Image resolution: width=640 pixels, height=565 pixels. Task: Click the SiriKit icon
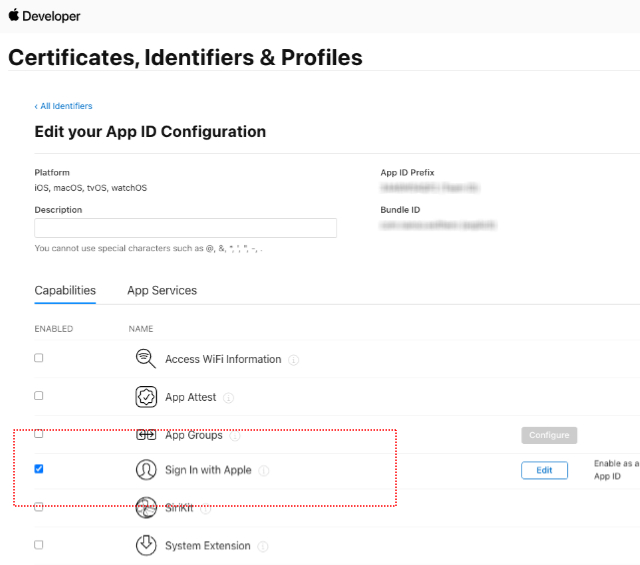(x=146, y=507)
